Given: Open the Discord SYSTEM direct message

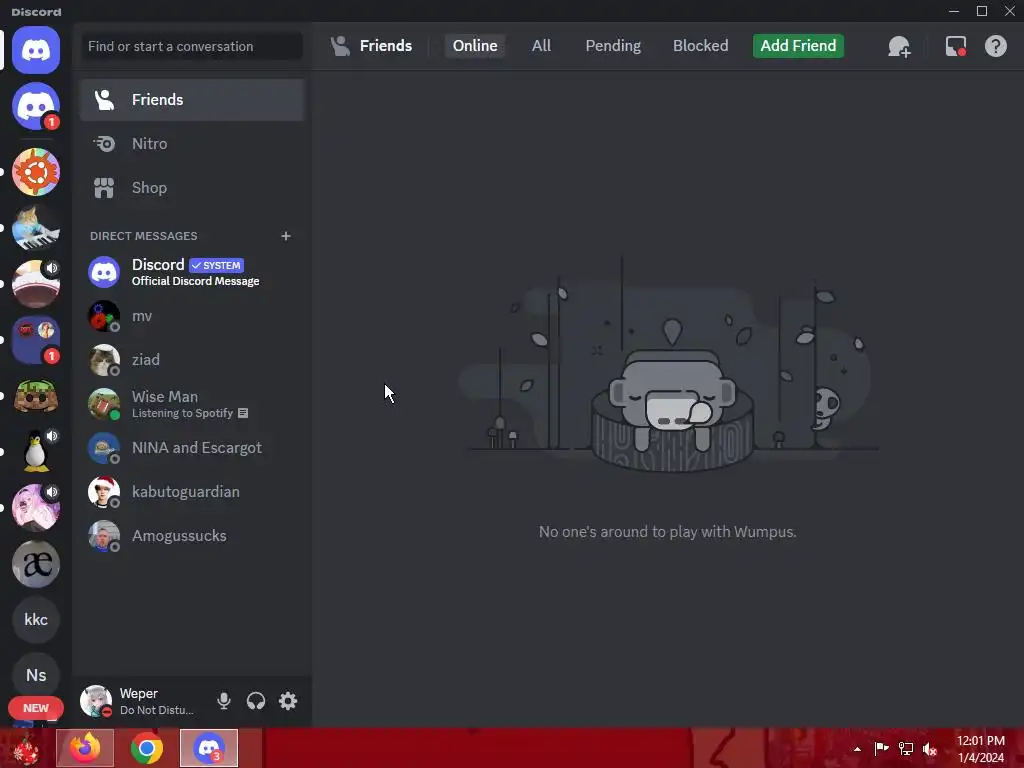Looking at the screenshot, I should 192,272.
